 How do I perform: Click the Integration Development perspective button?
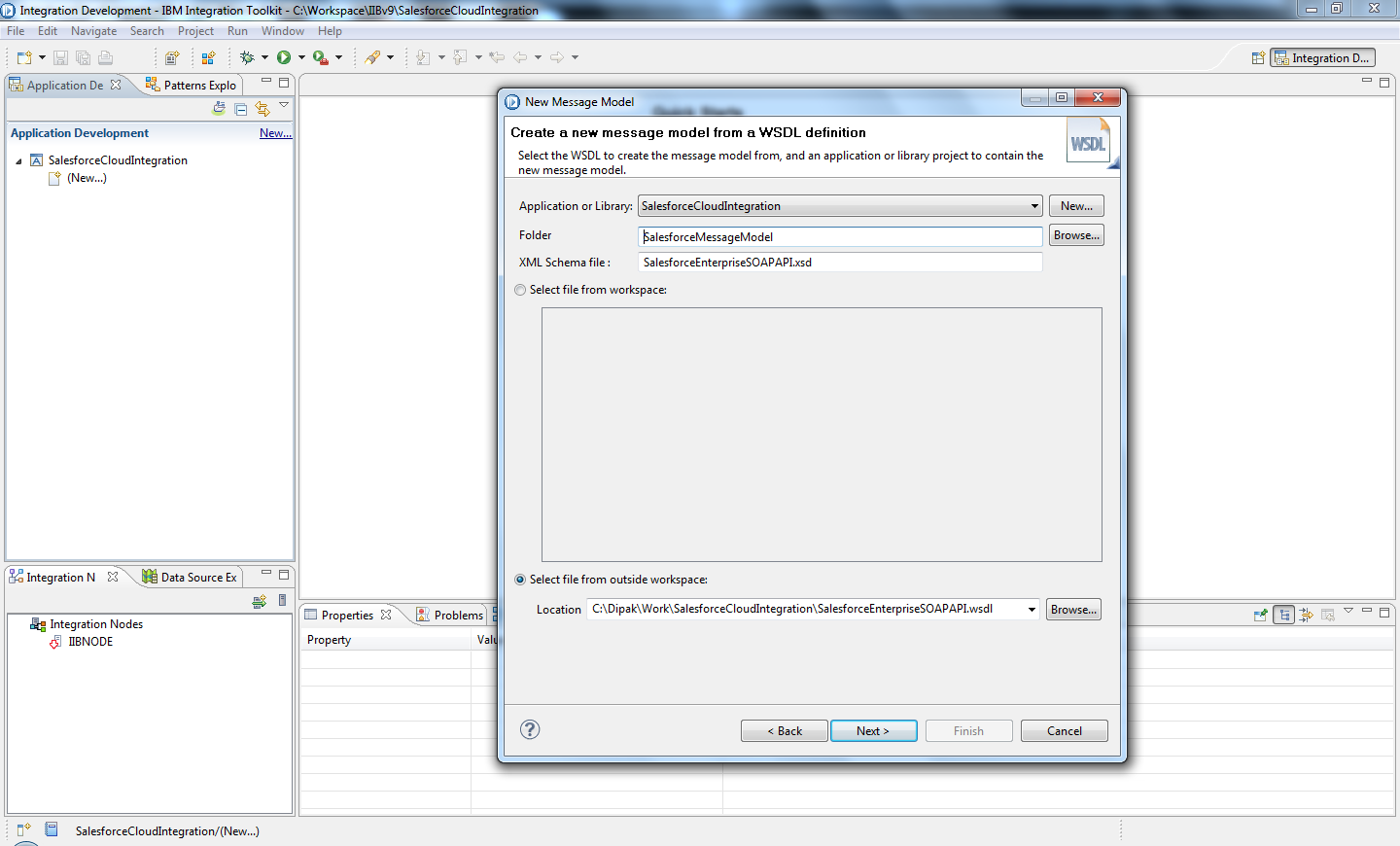pos(1323,58)
